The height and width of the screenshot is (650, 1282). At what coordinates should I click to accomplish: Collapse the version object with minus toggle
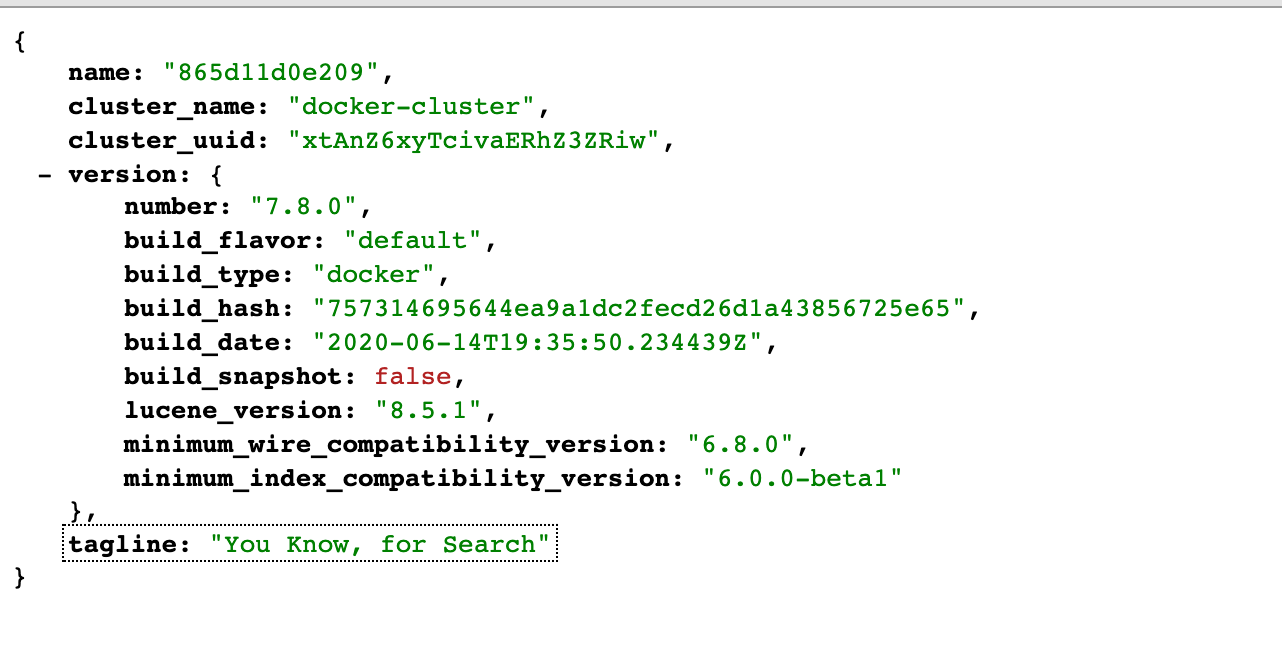44,175
